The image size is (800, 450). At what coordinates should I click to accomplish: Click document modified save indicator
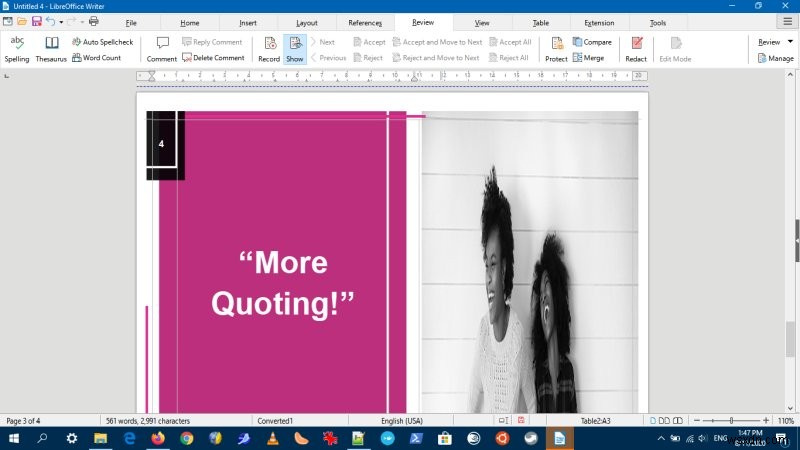[x=521, y=420]
